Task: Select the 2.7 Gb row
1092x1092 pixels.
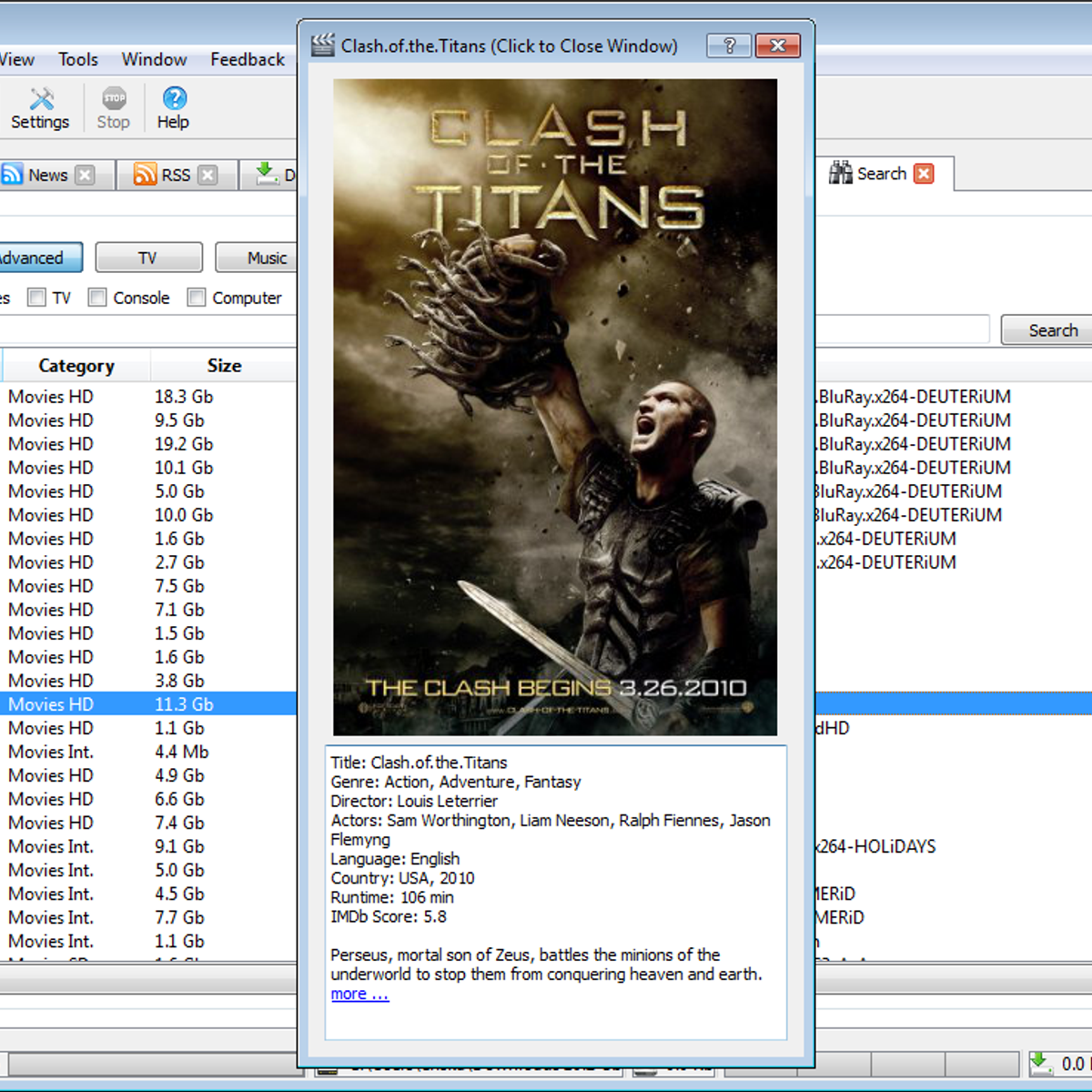Action: coord(148,562)
